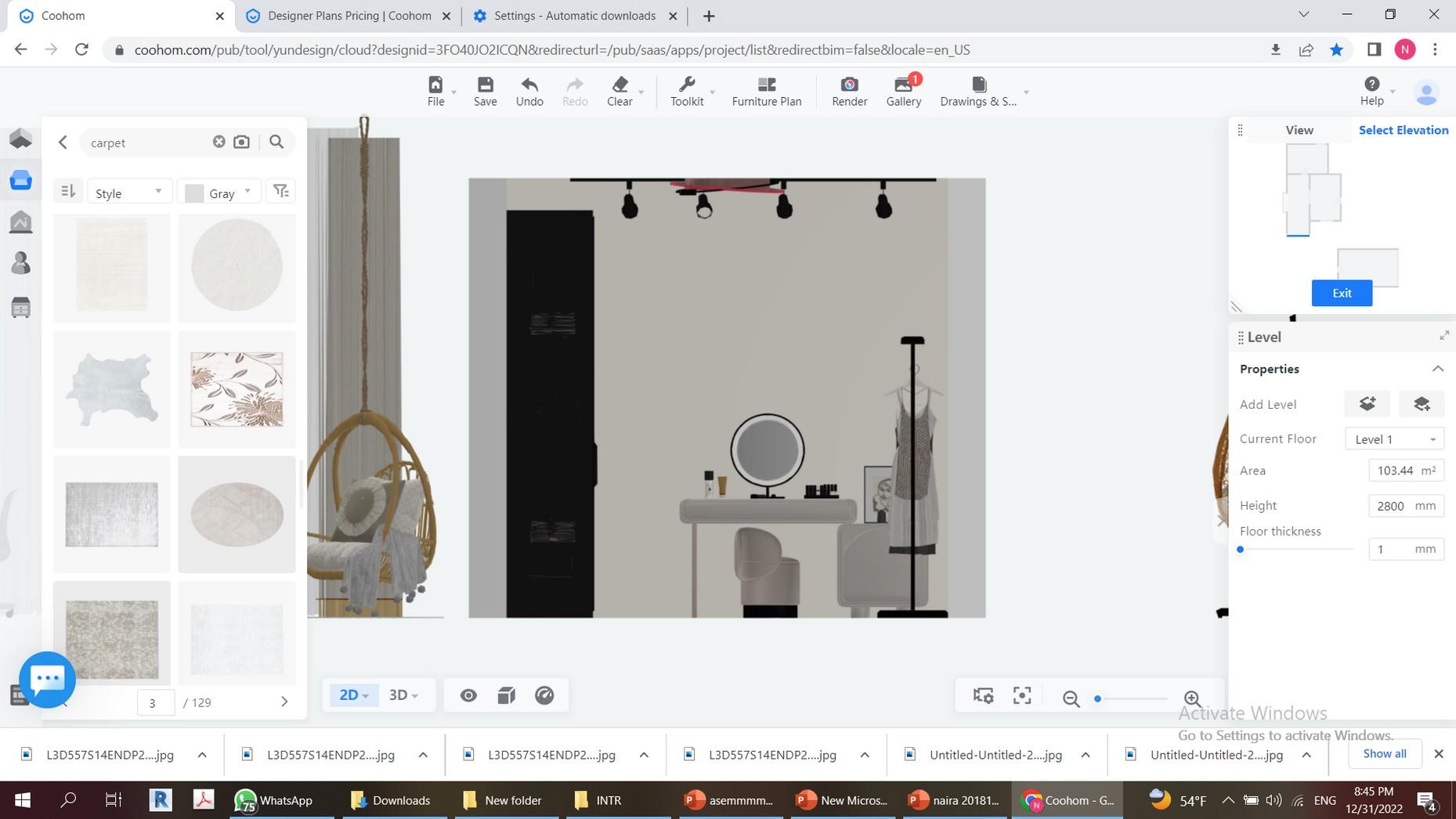This screenshot has width=1456, height=819.
Task: Click the blue Exit button
Action: click(x=1342, y=293)
